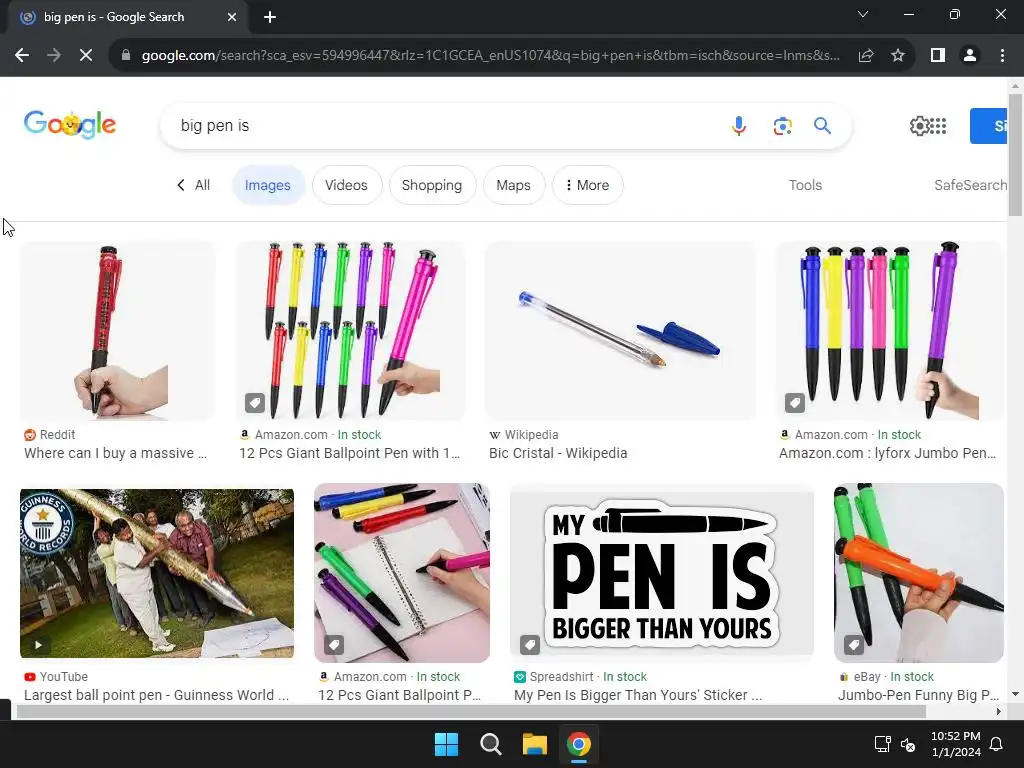Open 'Amazon.com : lyforx Jumbo Pen' link
The image size is (1024, 768).
click(888, 453)
